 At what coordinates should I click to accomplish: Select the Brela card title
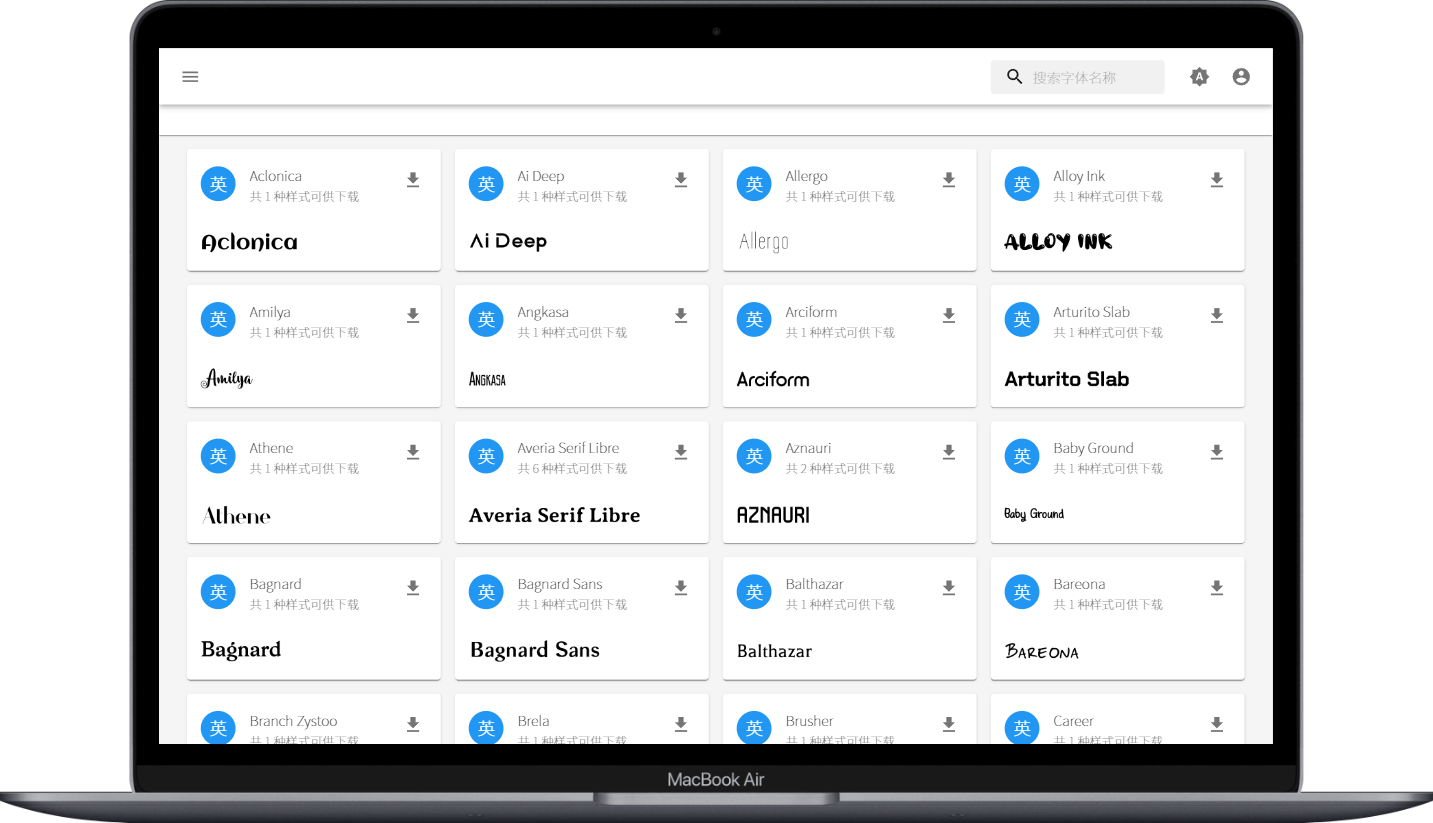pyautogui.click(x=533, y=721)
